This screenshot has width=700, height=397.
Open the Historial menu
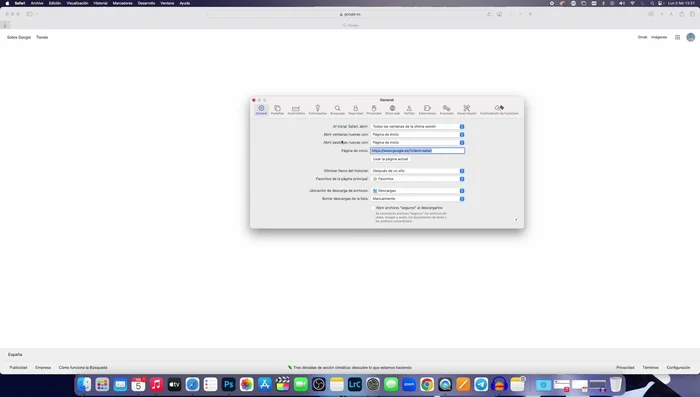point(100,3)
